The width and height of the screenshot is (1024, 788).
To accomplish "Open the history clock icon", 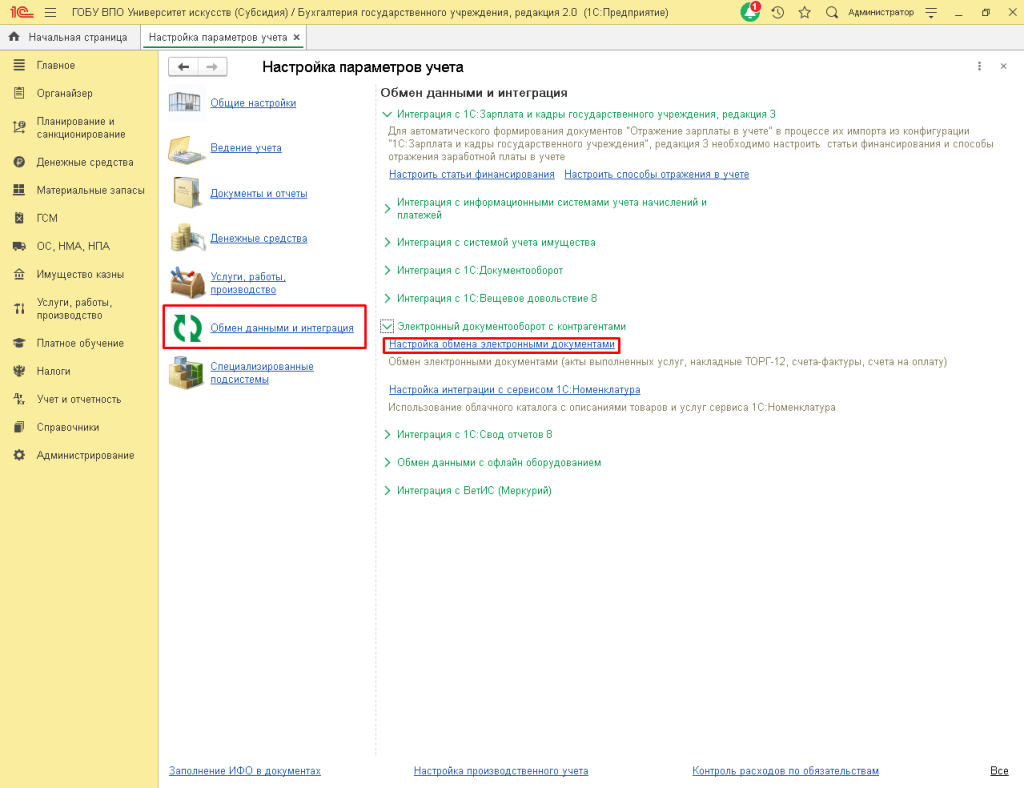I will point(778,12).
